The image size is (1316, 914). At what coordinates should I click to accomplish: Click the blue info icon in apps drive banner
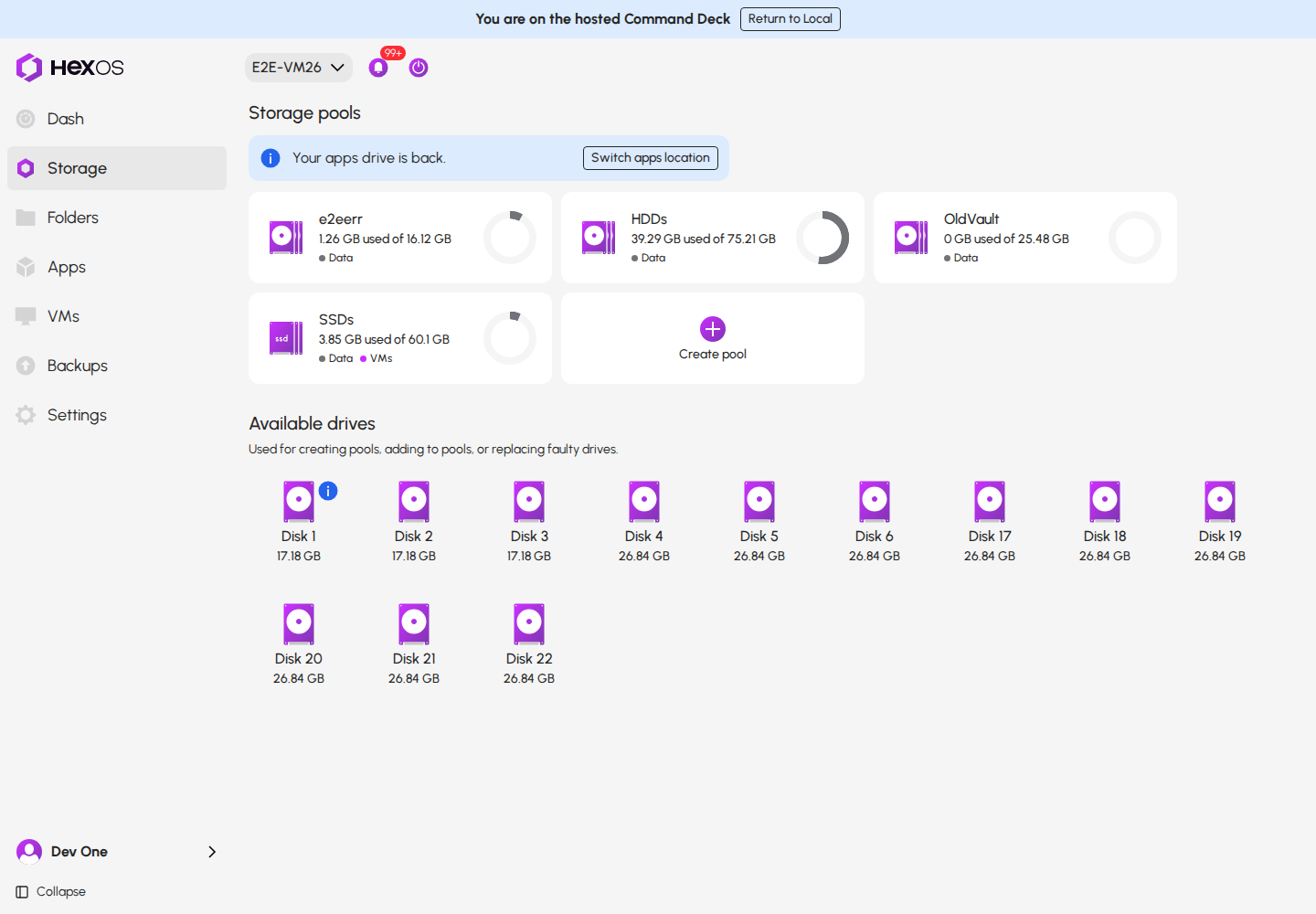click(x=271, y=158)
